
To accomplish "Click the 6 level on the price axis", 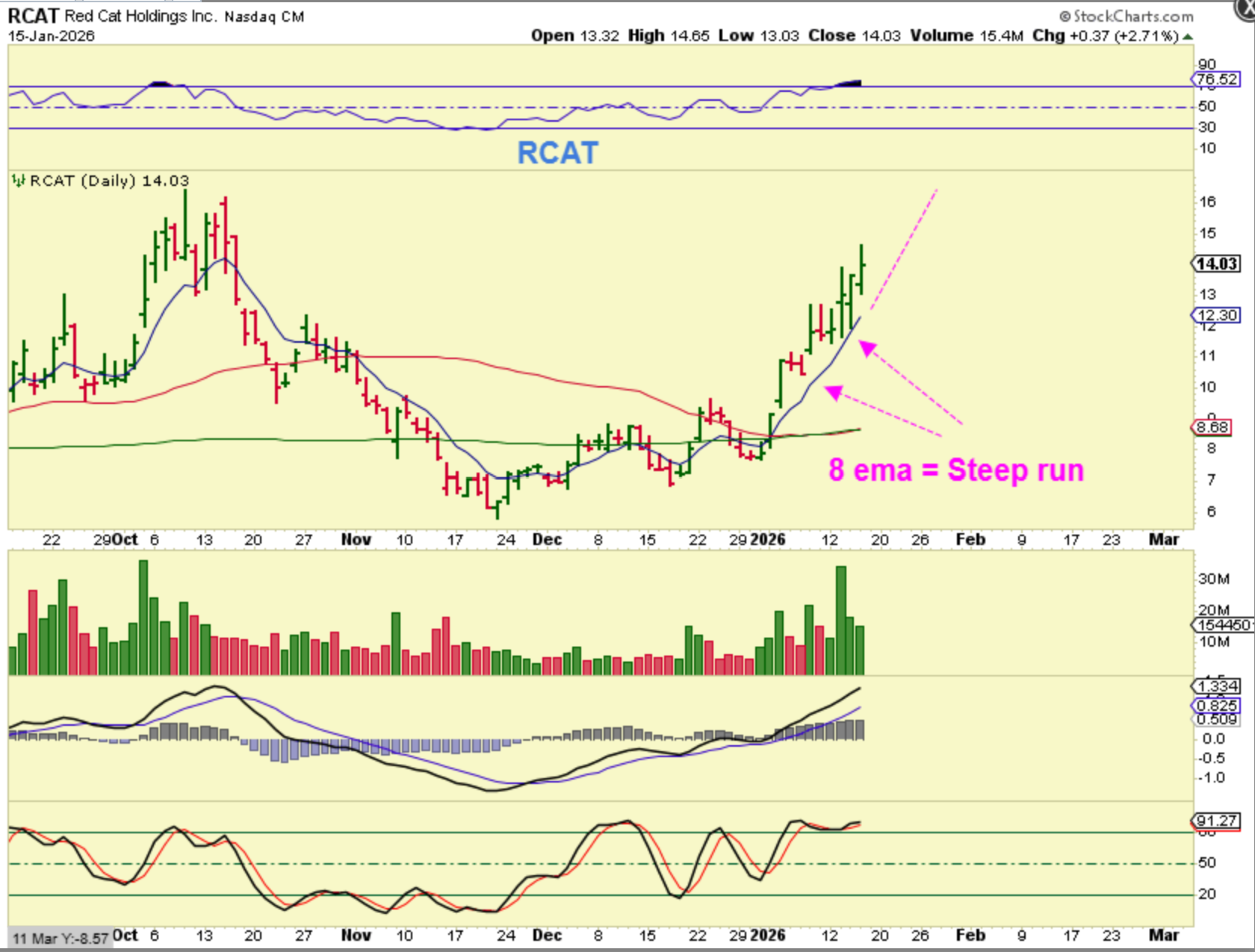I will click(x=1211, y=511).
